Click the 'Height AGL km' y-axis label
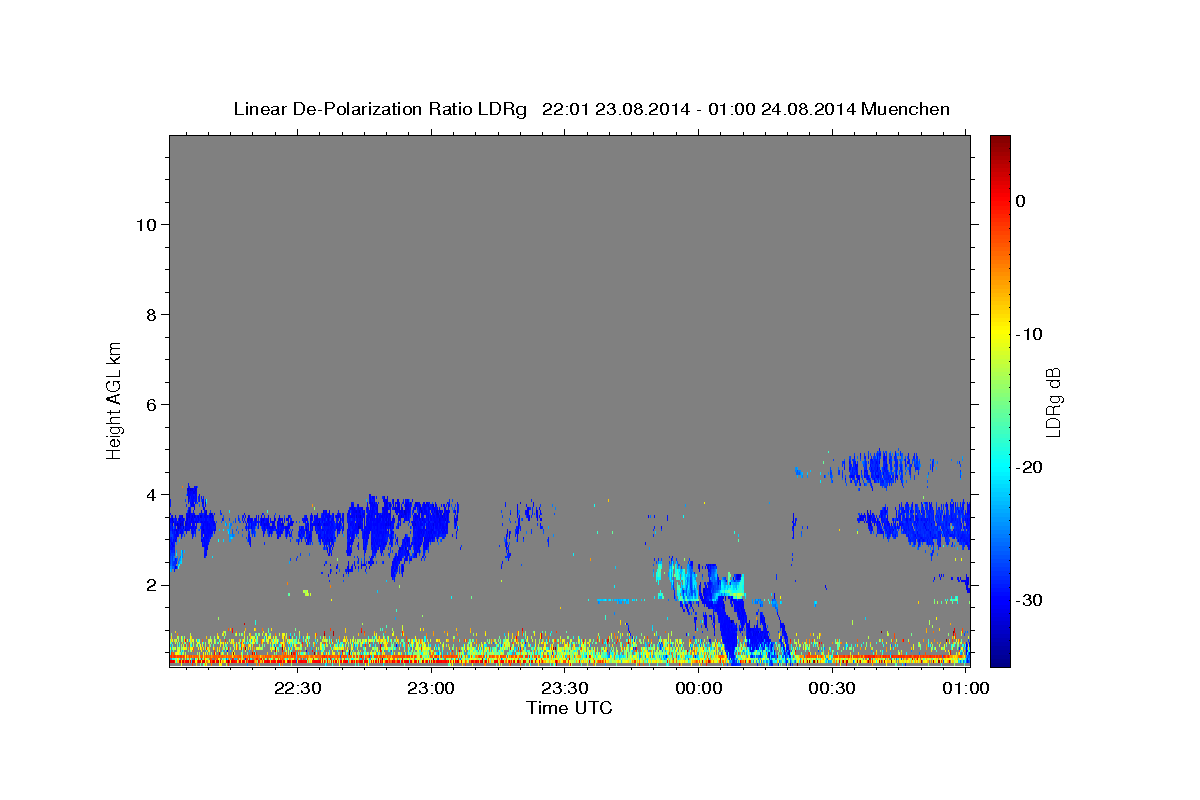Screen dimensions: 1200x800 (x=114, y=400)
